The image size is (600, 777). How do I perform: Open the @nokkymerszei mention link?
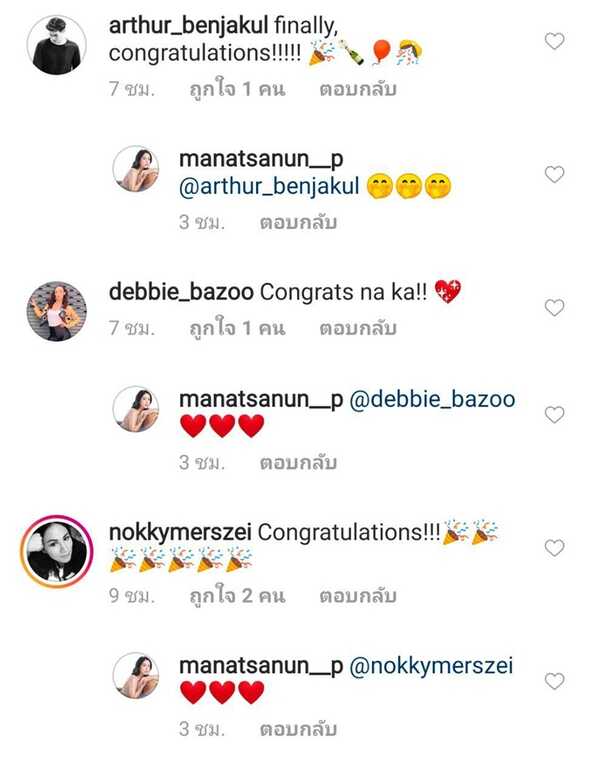[x=431, y=666]
